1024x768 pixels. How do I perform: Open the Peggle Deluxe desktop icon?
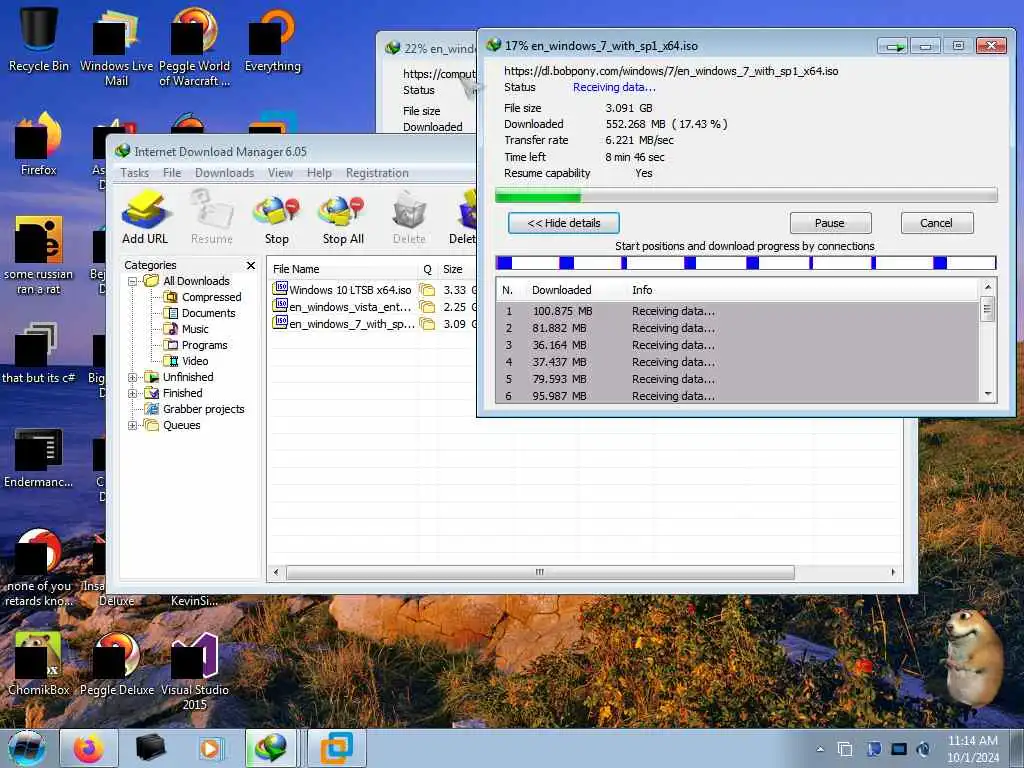[117, 664]
